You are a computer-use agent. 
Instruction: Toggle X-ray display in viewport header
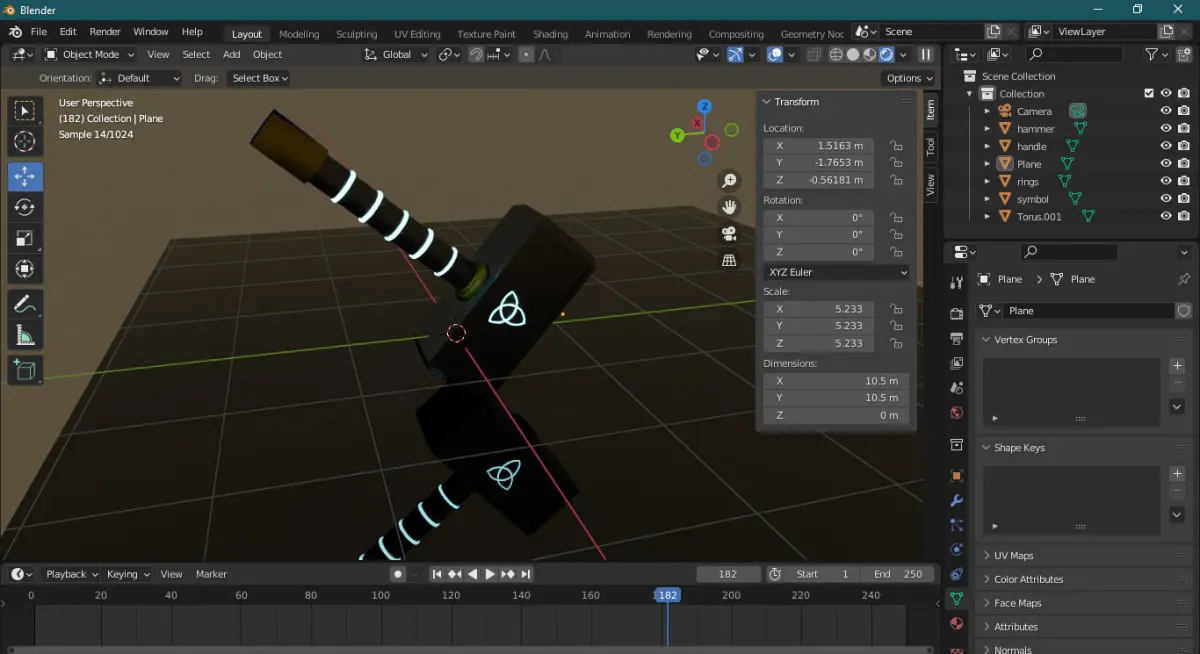pos(813,54)
